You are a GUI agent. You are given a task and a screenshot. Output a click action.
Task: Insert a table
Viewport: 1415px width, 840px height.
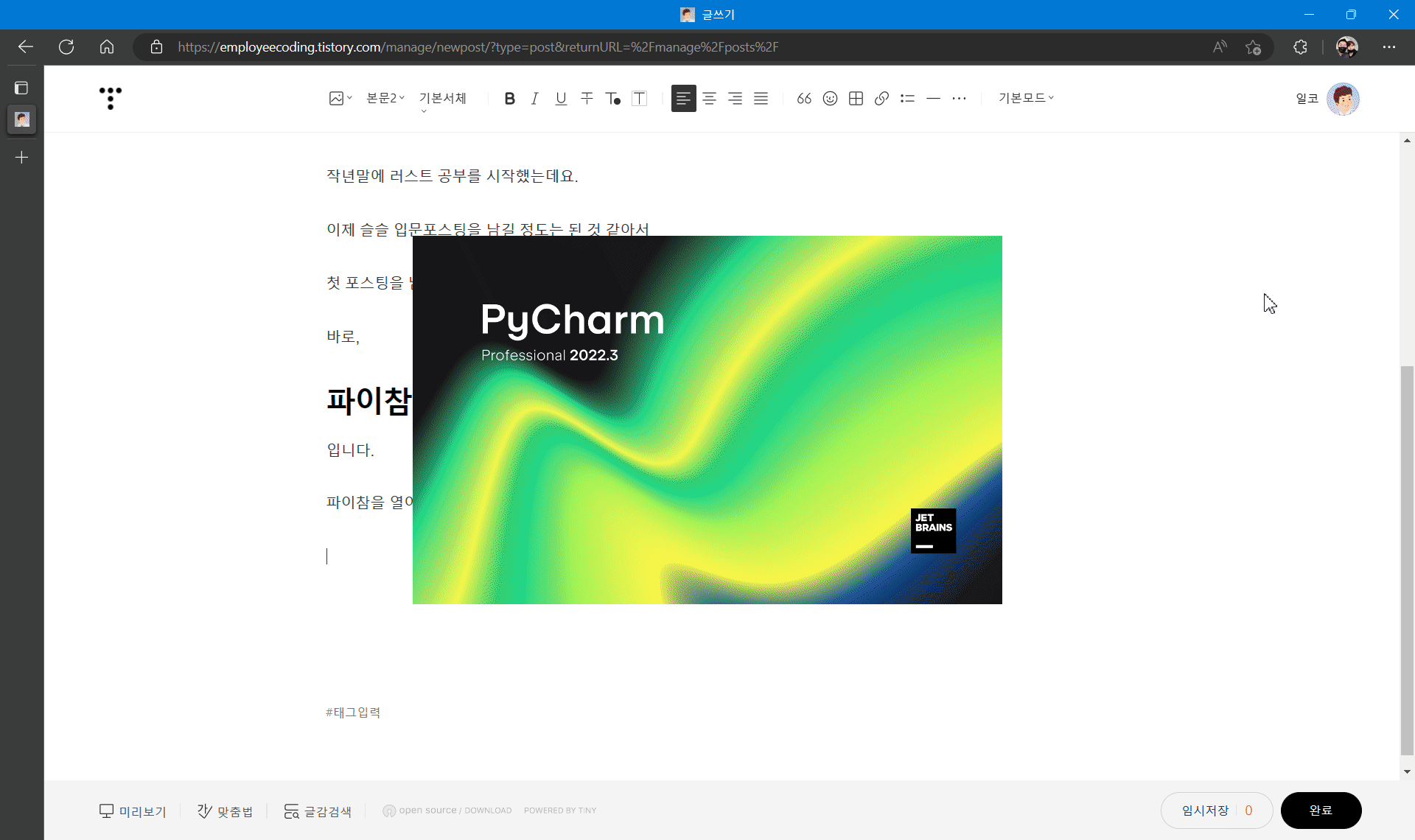[856, 99]
